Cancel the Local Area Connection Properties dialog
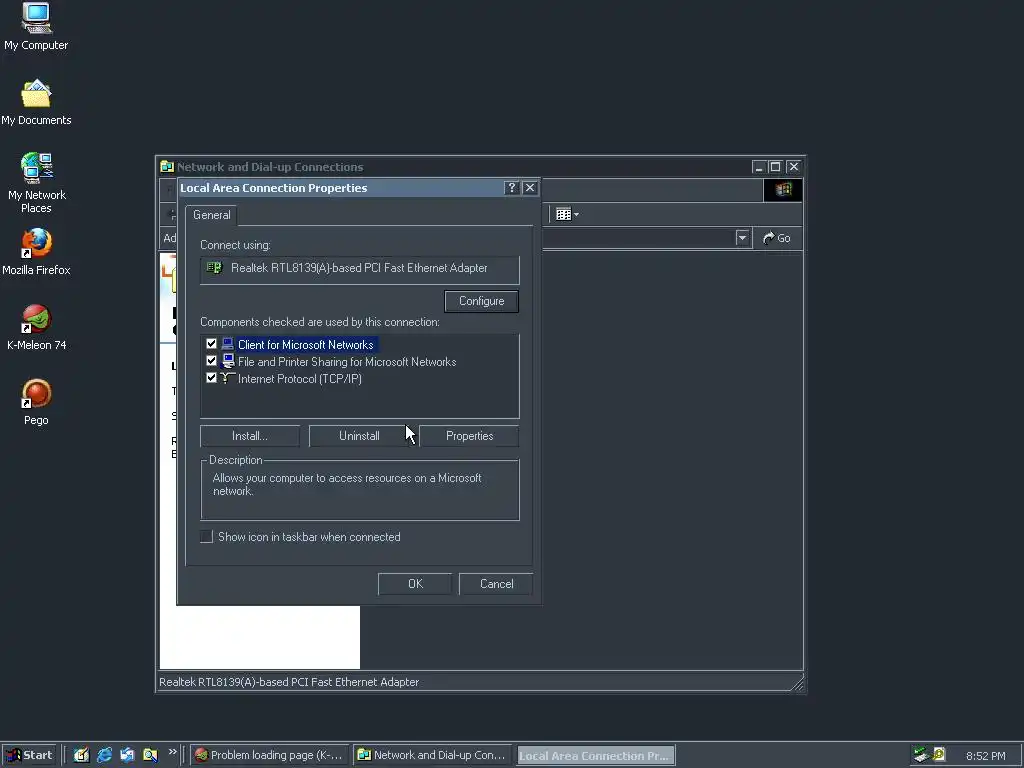The height and width of the screenshot is (768, 1024). tap(496, 584)
